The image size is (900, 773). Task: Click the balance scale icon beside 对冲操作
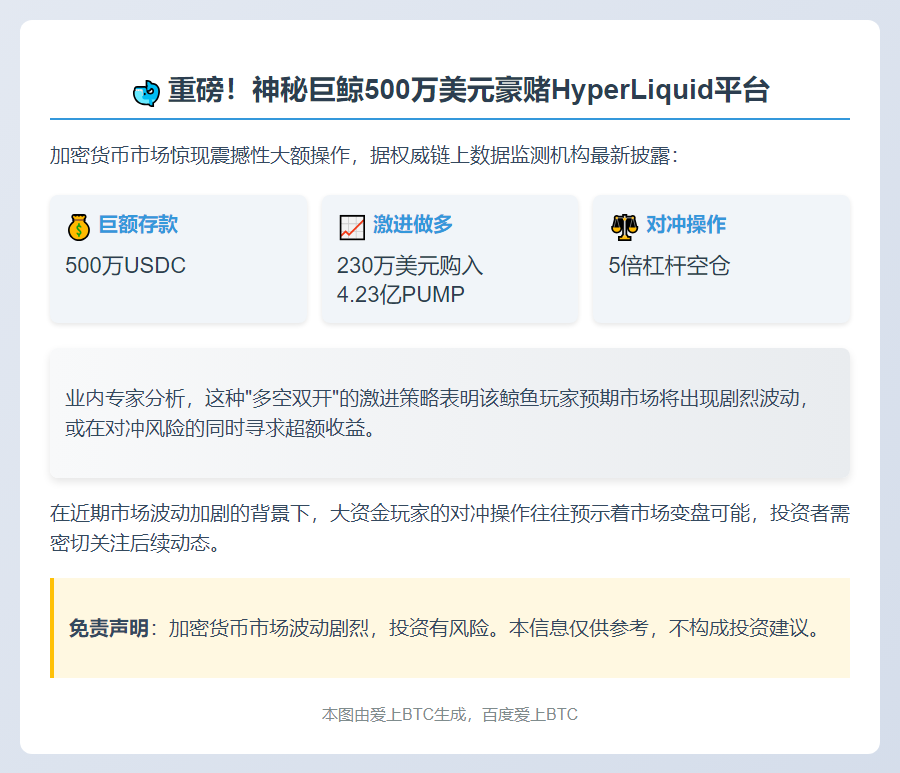624,227
